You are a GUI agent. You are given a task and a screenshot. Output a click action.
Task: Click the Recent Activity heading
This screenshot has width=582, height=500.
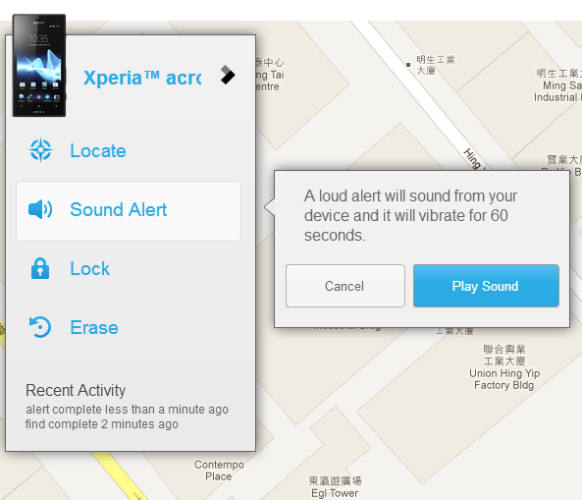pos(76,390)
